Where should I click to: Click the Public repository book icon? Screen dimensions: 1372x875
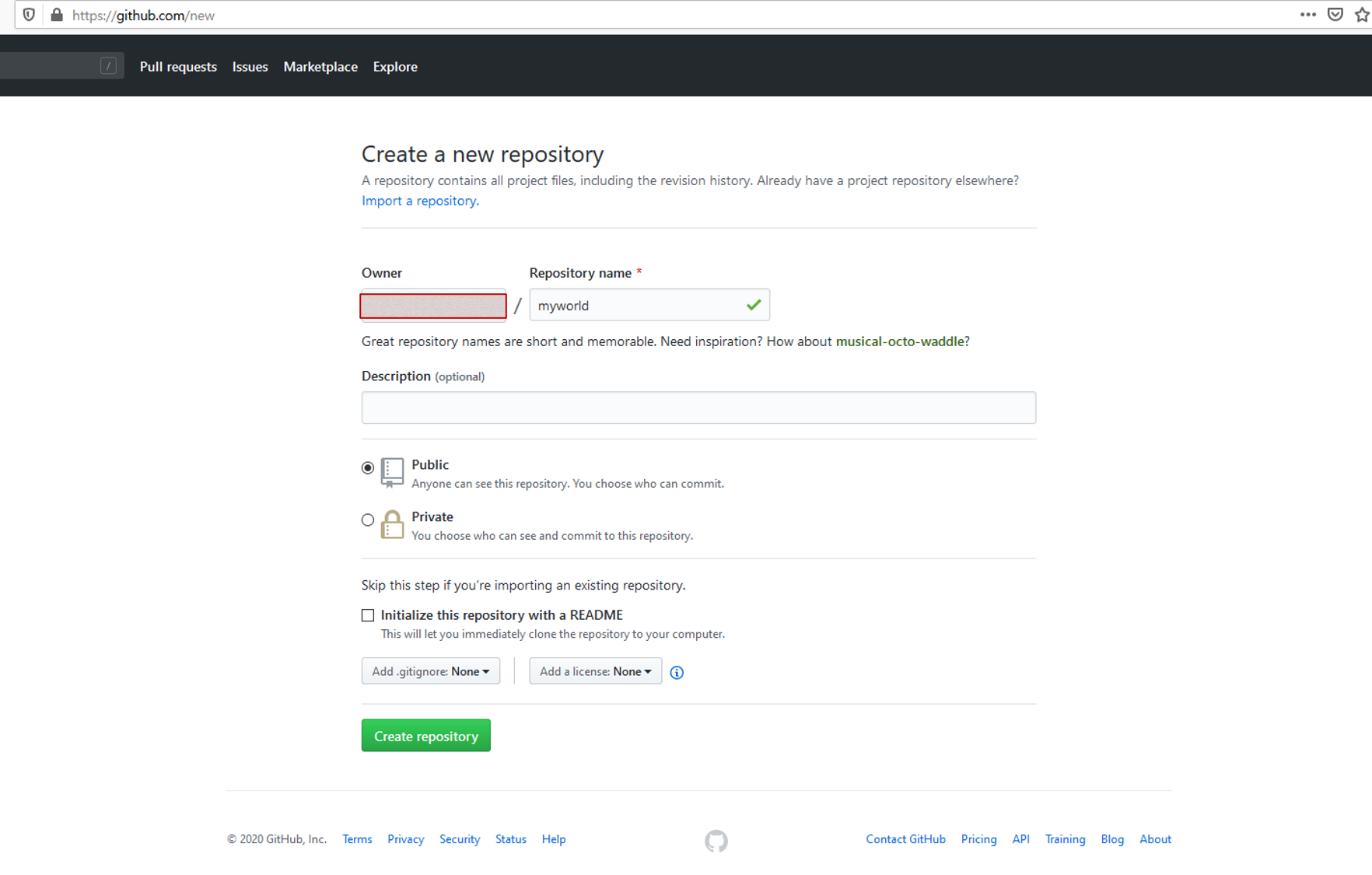[x=392, y=472]
